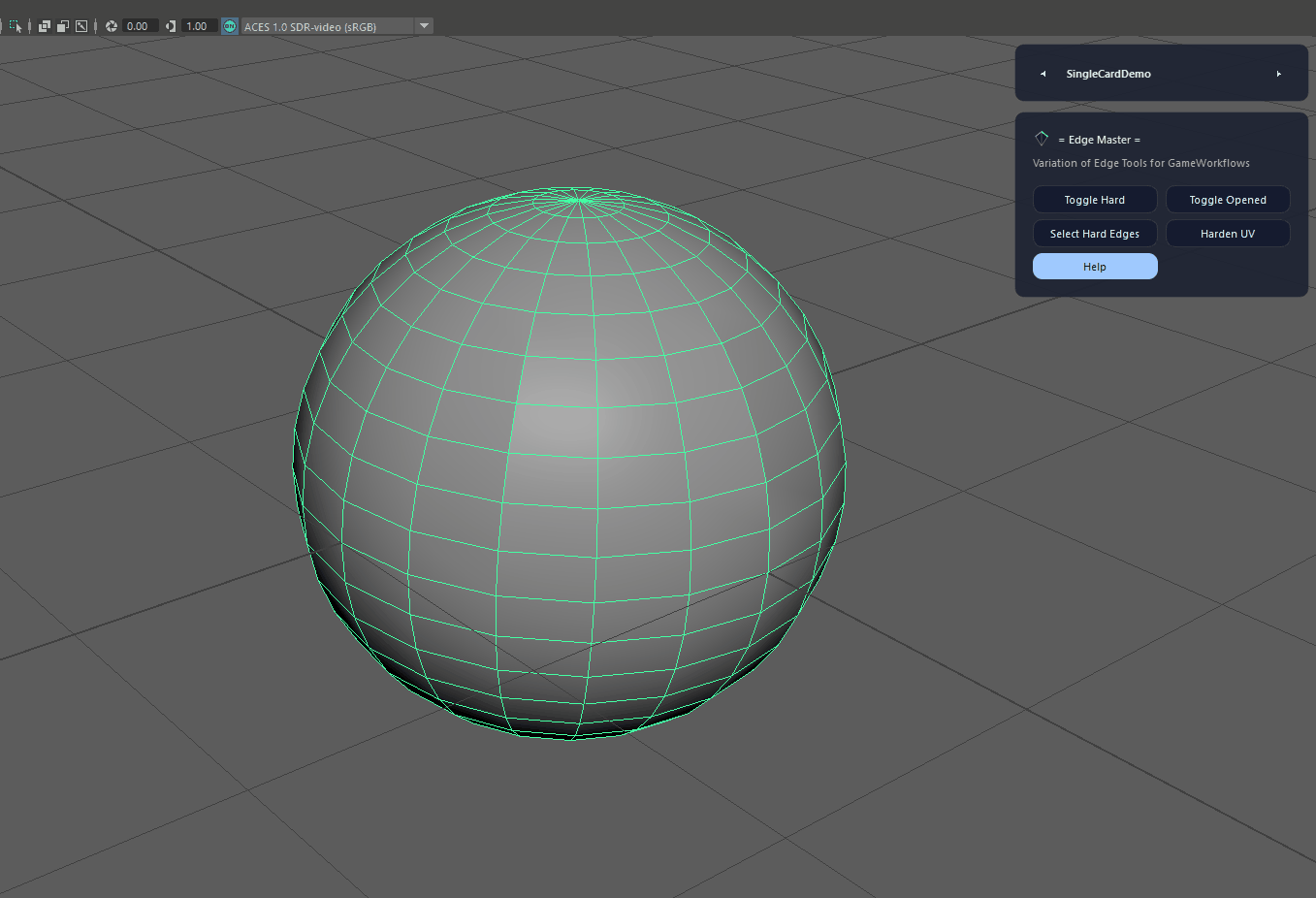The height and width of the screenshot is (898, 1316).
Task: Click Select Hard Edges button
Action: (1095, 234)
